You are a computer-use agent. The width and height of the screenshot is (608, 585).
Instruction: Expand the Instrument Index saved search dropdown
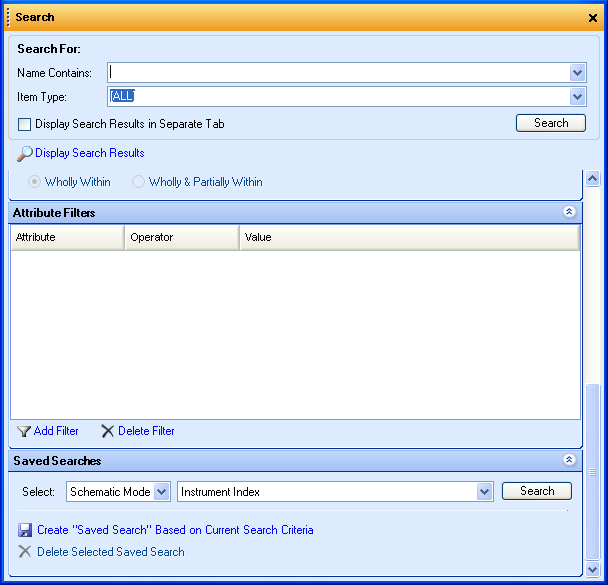(x=485, y=491)
